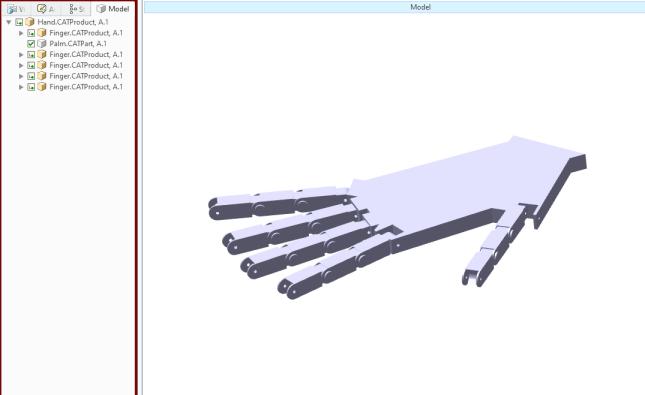The width and height of the screenshot is (645, 395).
Task: Select 'Palm.CATPart, A.1' in the tree
Action: 78,44
